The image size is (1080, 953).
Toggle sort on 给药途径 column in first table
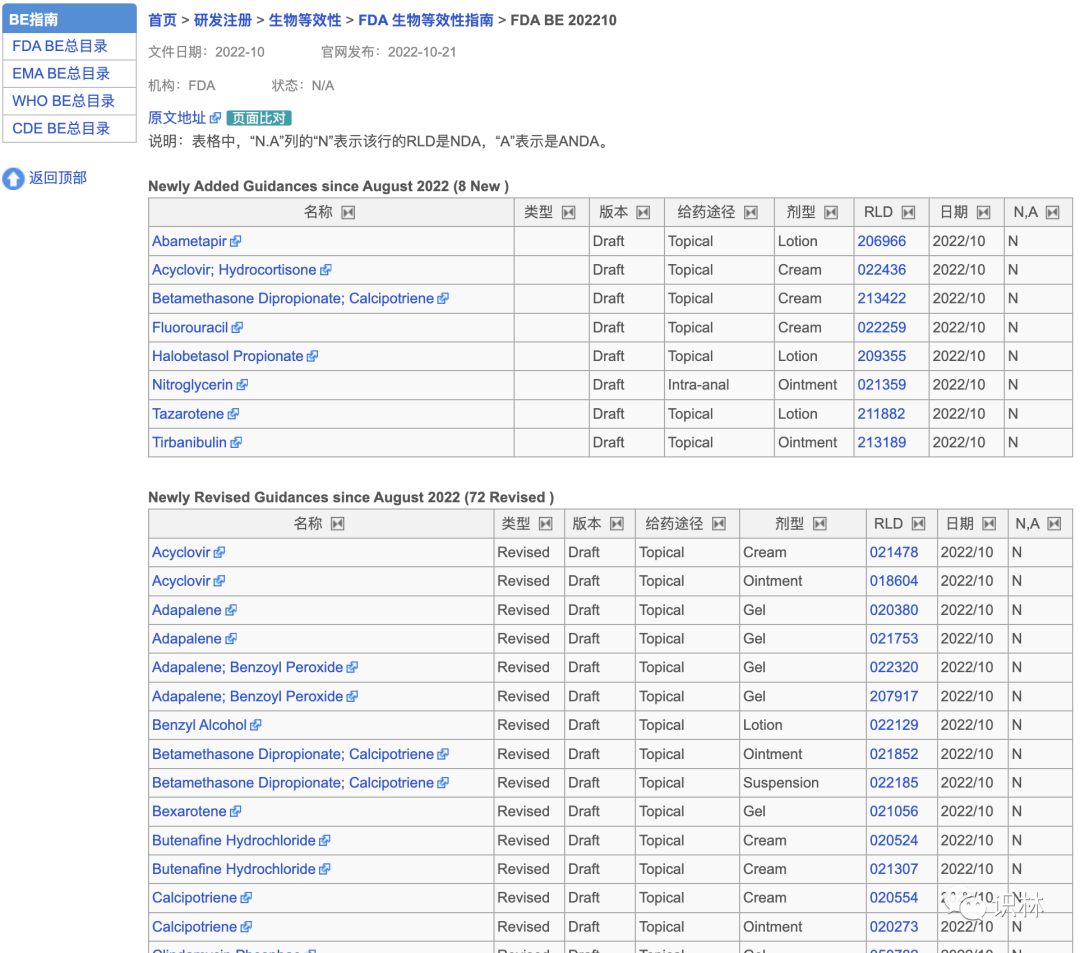[x=751, y=213]
